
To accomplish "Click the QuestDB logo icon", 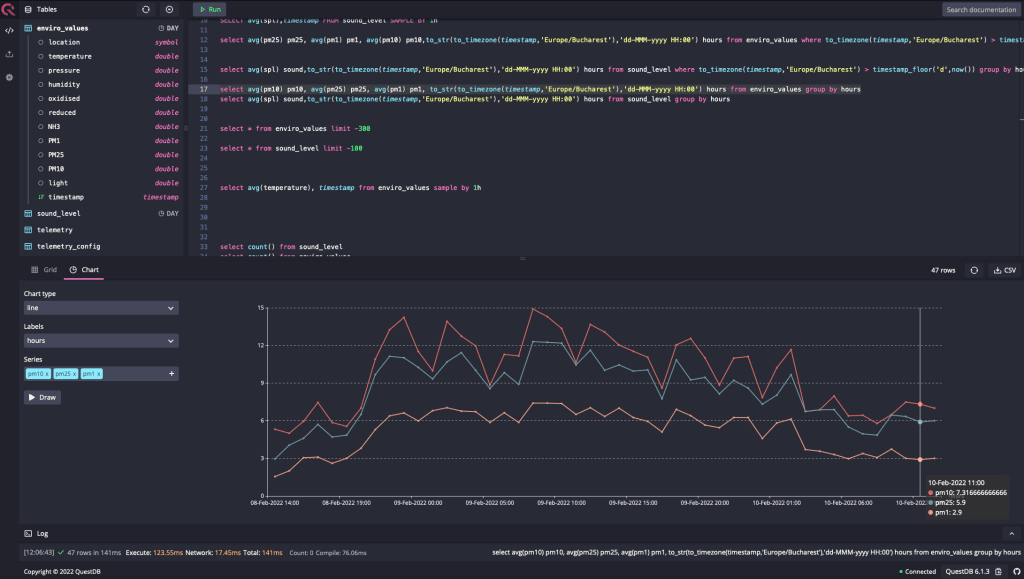I will pos(9,9).
